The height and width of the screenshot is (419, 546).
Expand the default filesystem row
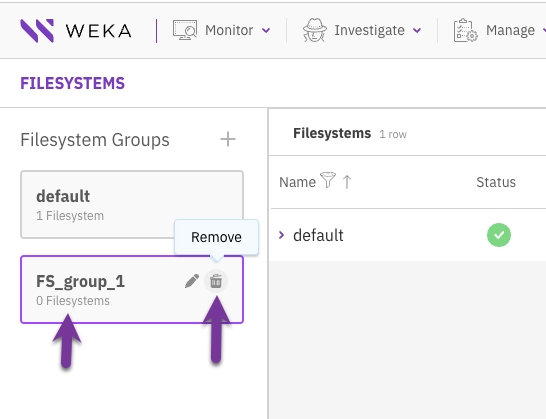[x=281, y=235]
